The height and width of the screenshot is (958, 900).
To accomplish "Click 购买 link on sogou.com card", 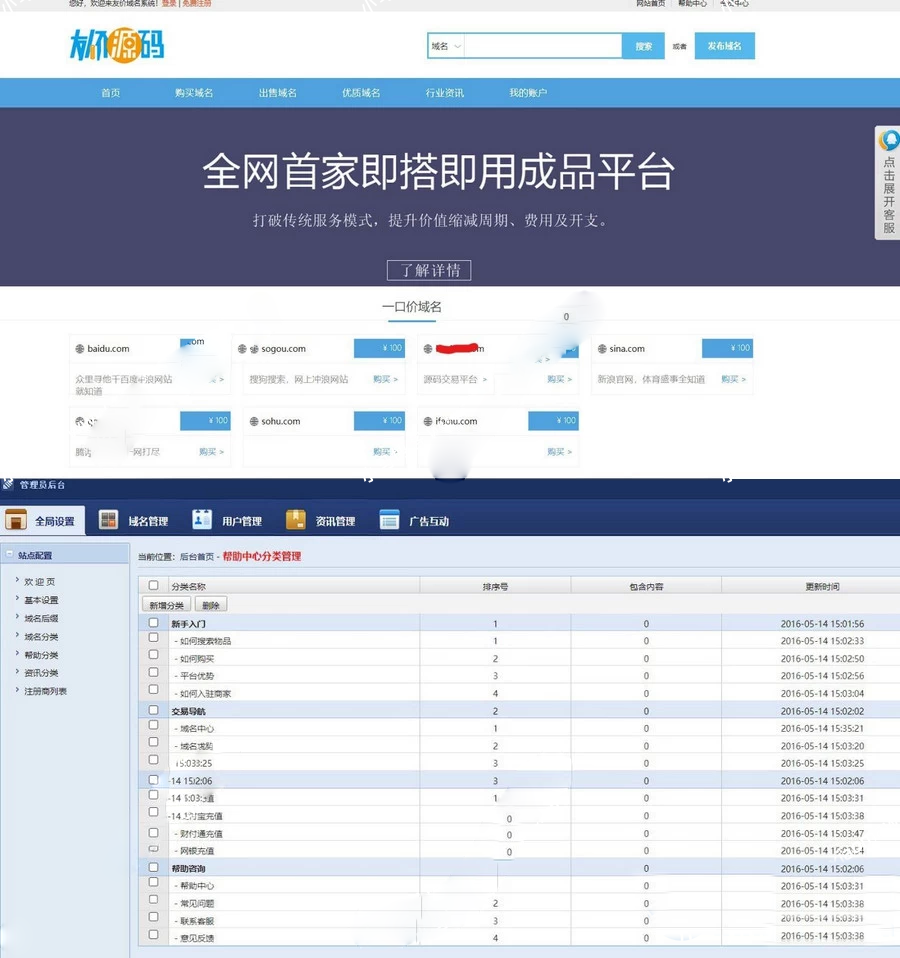I will [x=385, y=379].
